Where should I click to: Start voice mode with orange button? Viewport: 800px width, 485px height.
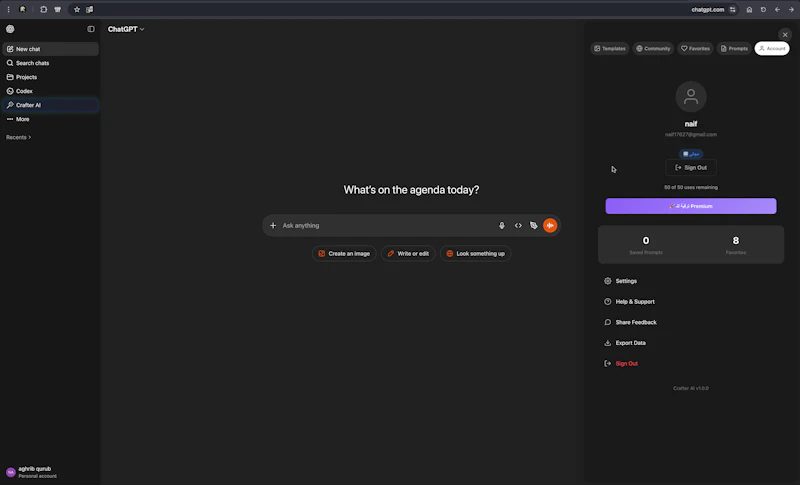pos(550,225)
